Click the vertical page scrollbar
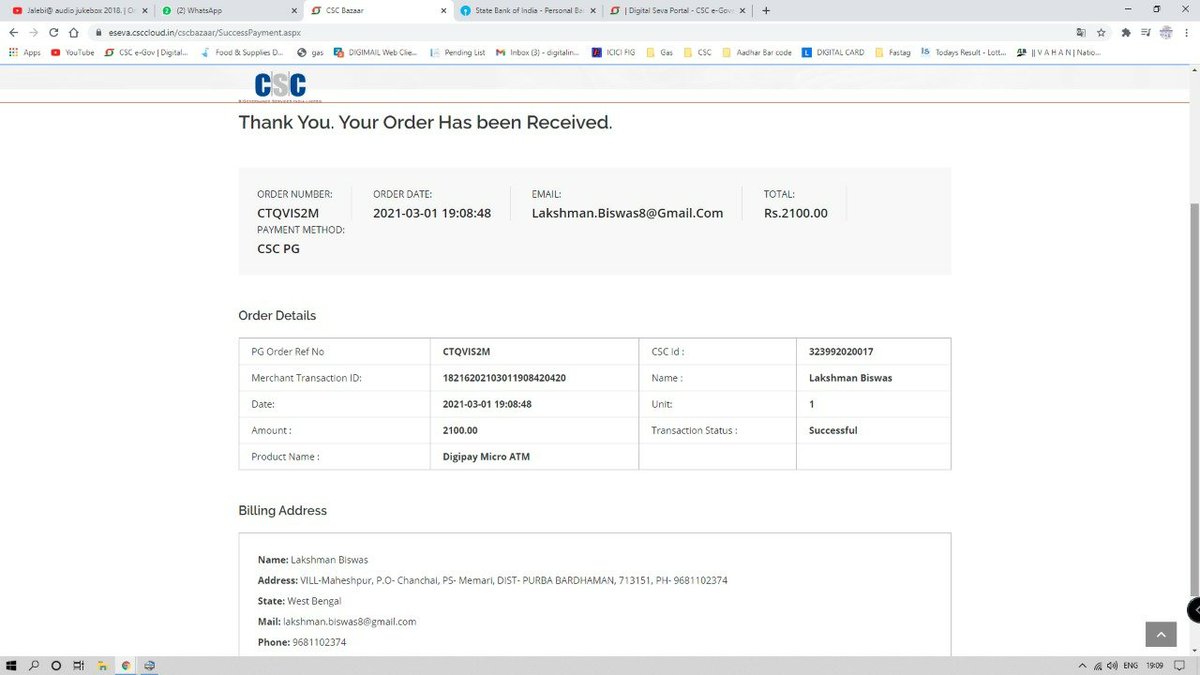This screenshot has width=1200, height=675. coord(1195,400)
